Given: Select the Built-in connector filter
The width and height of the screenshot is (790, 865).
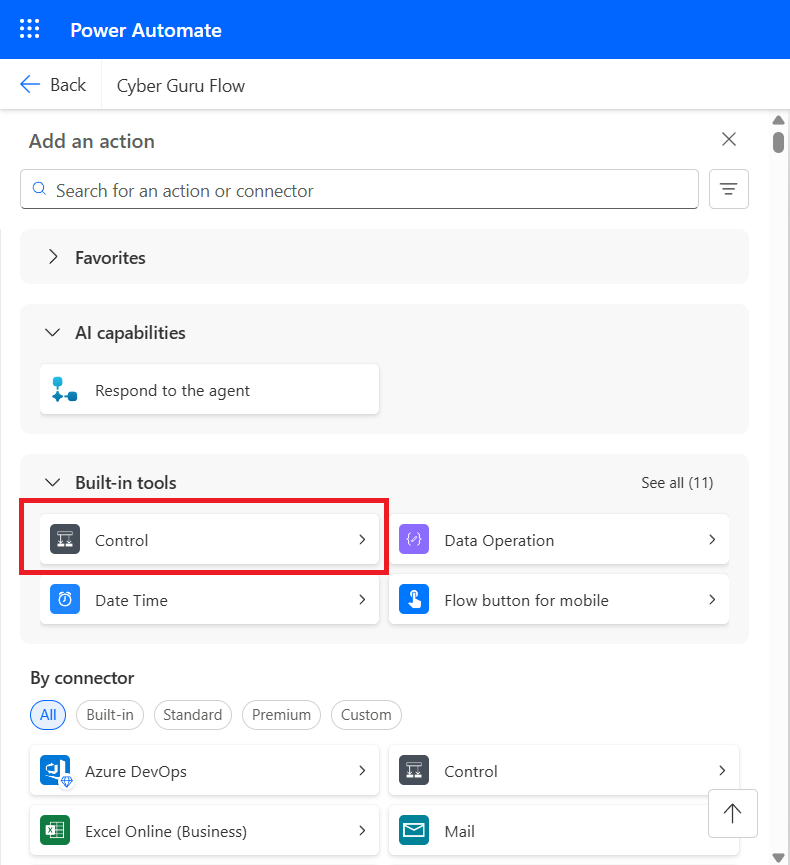Looking at the screenshot, I should 110,715.
